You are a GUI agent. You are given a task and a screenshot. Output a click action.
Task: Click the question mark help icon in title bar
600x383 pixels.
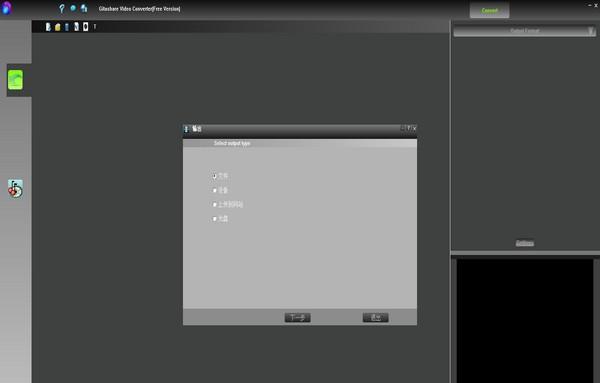click(x=62, y=8)
